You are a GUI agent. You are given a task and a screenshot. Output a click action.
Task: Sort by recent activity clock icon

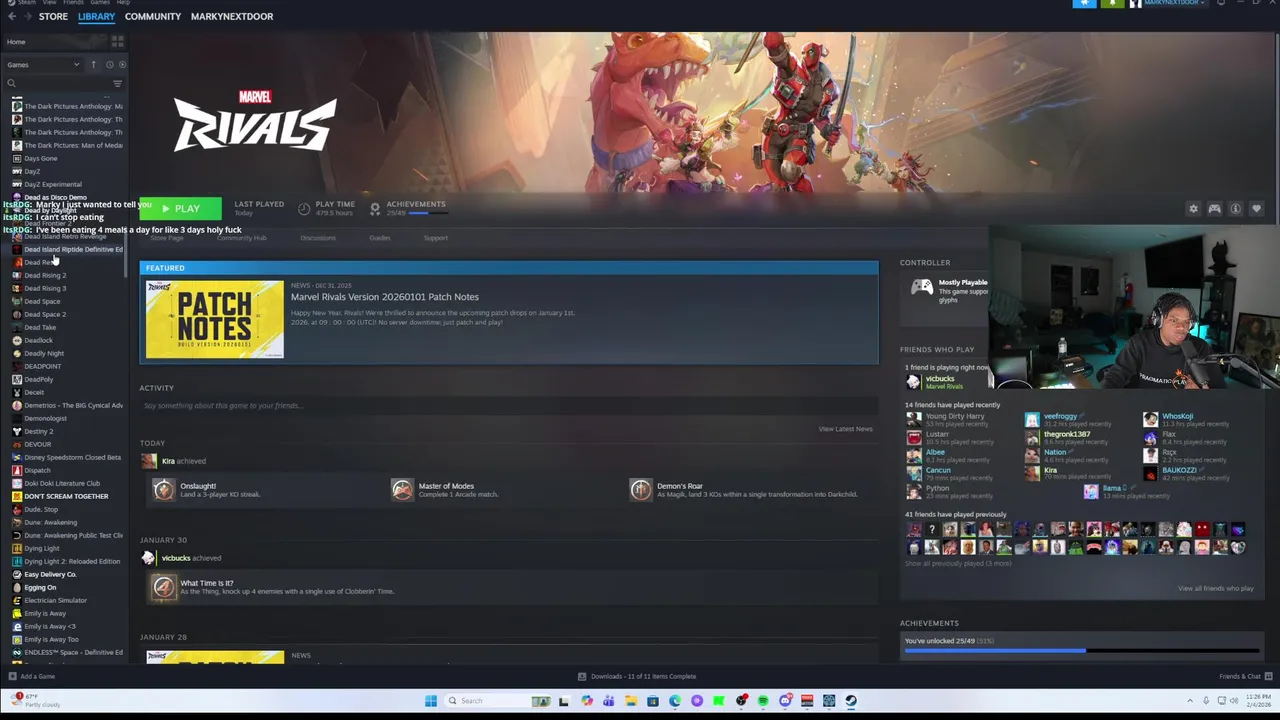pos(109,65)
